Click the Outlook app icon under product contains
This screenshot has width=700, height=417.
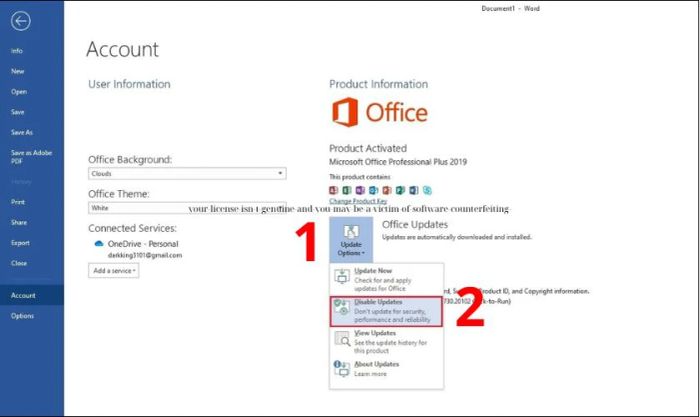(373, 190)
